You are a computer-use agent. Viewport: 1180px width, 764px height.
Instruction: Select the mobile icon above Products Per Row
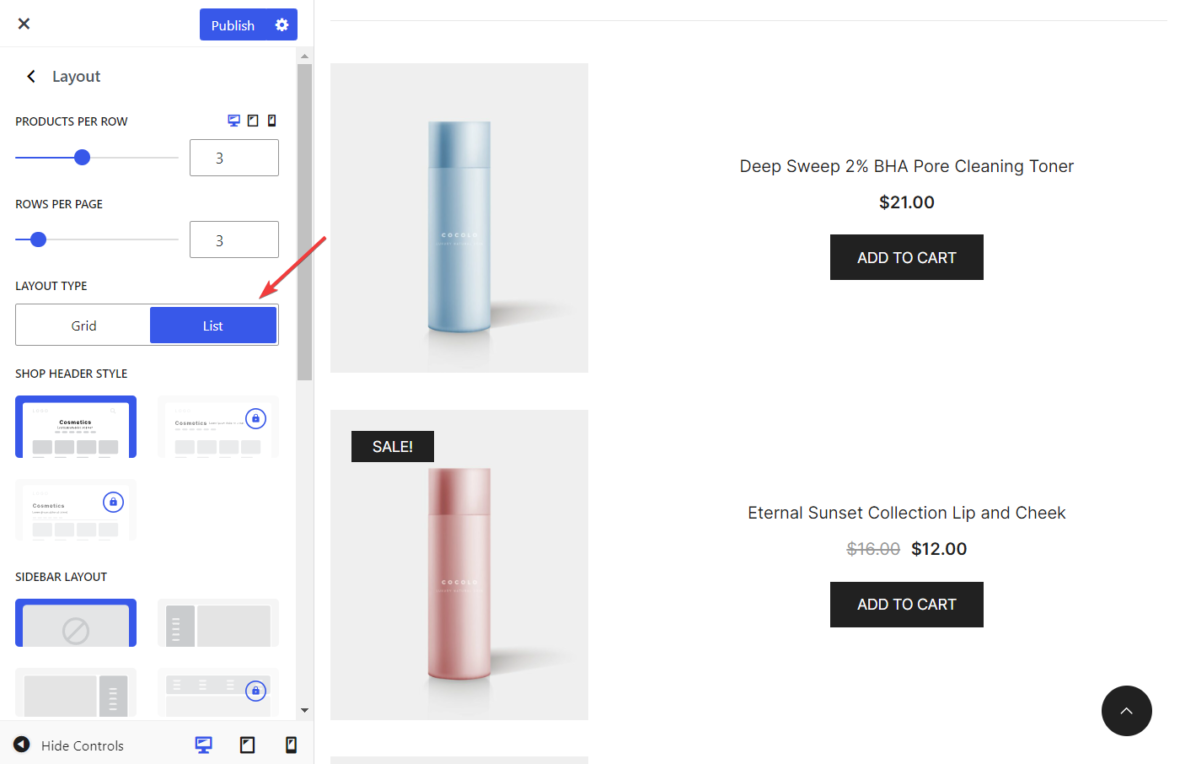click(271, 120)
